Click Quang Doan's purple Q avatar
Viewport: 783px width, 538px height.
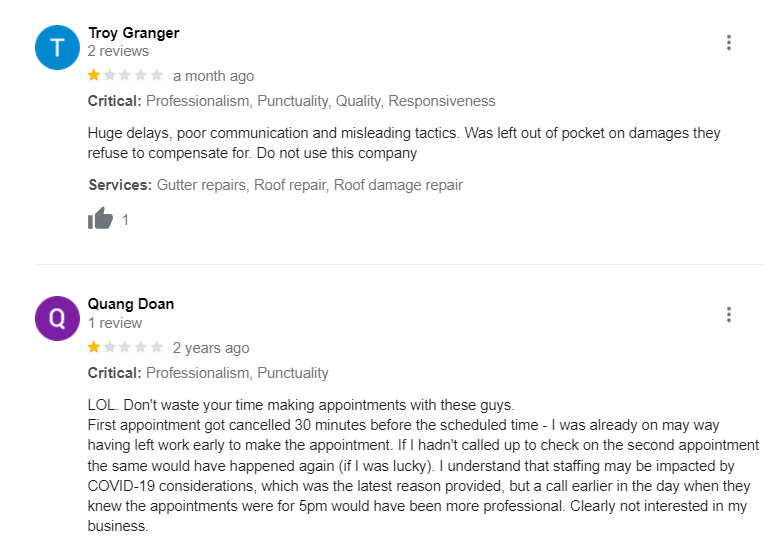point(57,318)
